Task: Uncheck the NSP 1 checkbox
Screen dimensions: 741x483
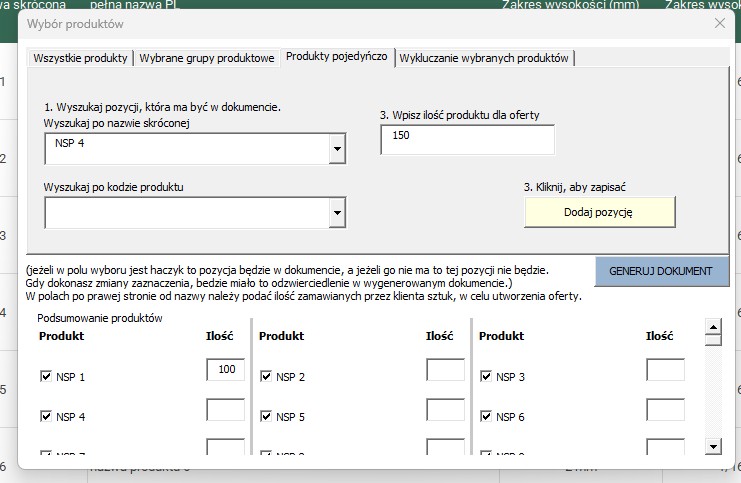Action: click(x=45, y=377)
